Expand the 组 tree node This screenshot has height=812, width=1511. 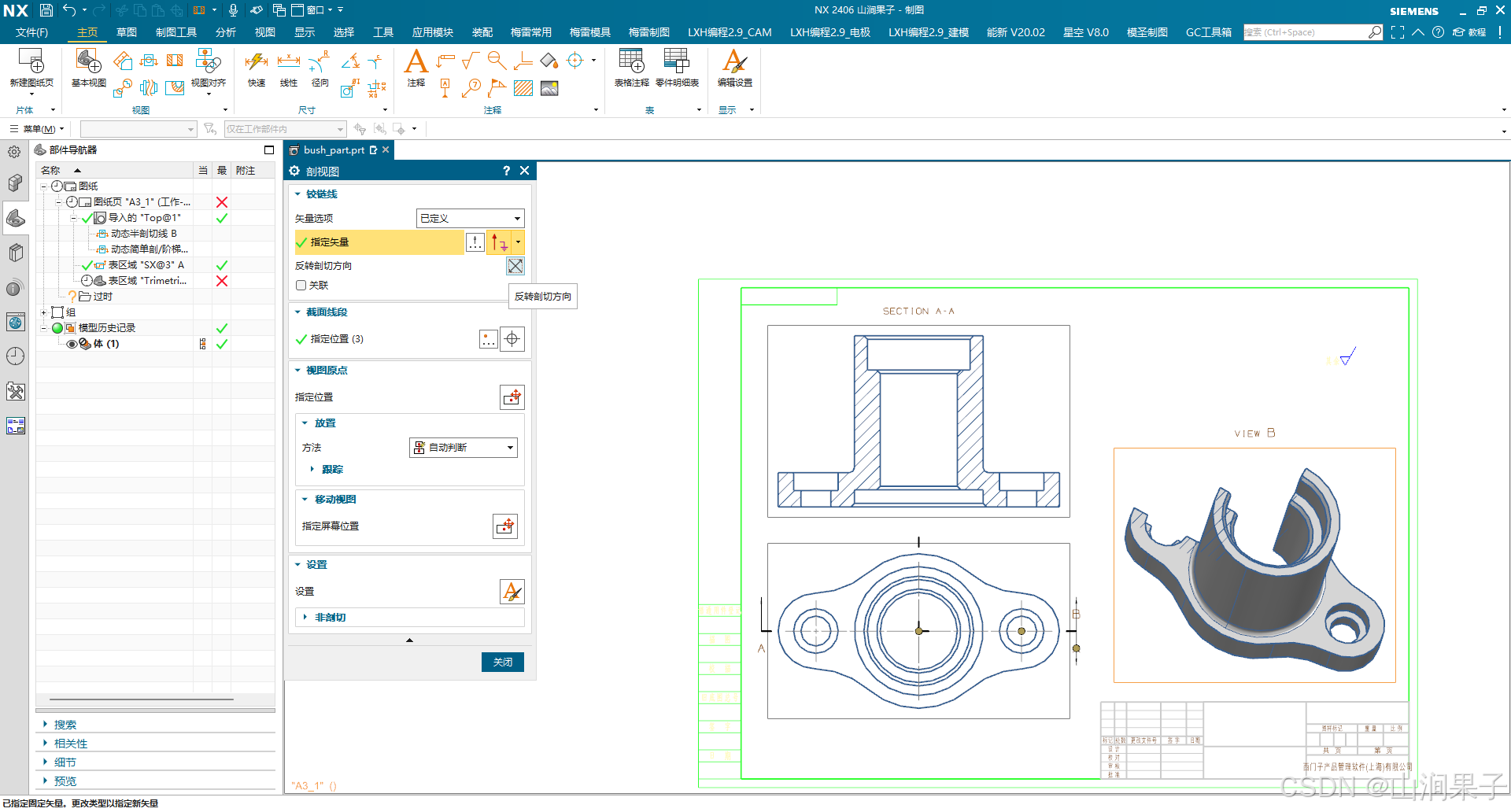coord(43,312)
